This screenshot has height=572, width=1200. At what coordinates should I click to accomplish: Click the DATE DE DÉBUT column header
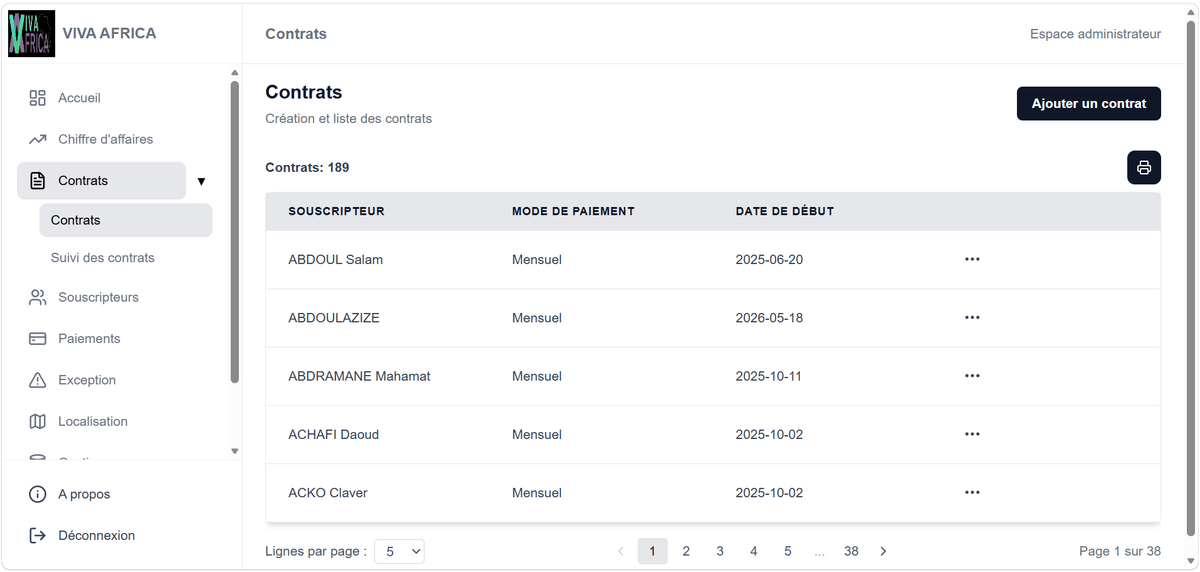coord(785,212)
